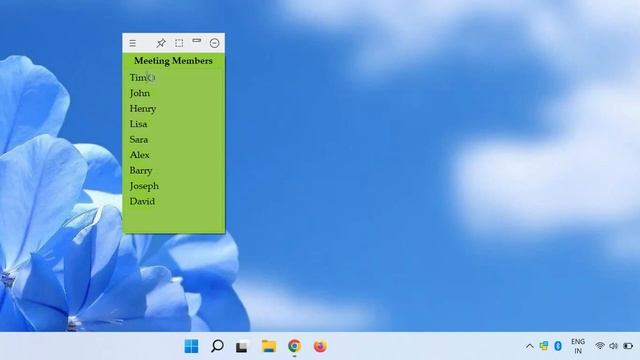Open the volume control in the tray
The image size is (640, 360).
tap(613, 346)
